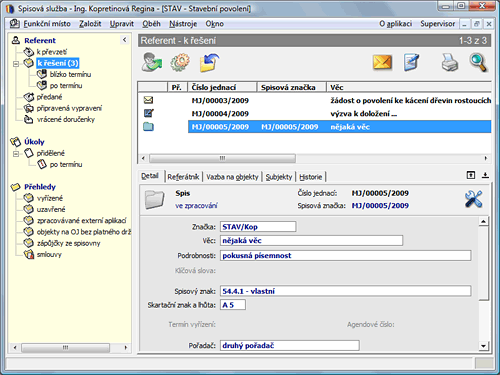Viewport: 500px width, 375px height.
Task: Follow the blue MJ/00005/2009 Spisová značka link
Action: click(380, 206)
